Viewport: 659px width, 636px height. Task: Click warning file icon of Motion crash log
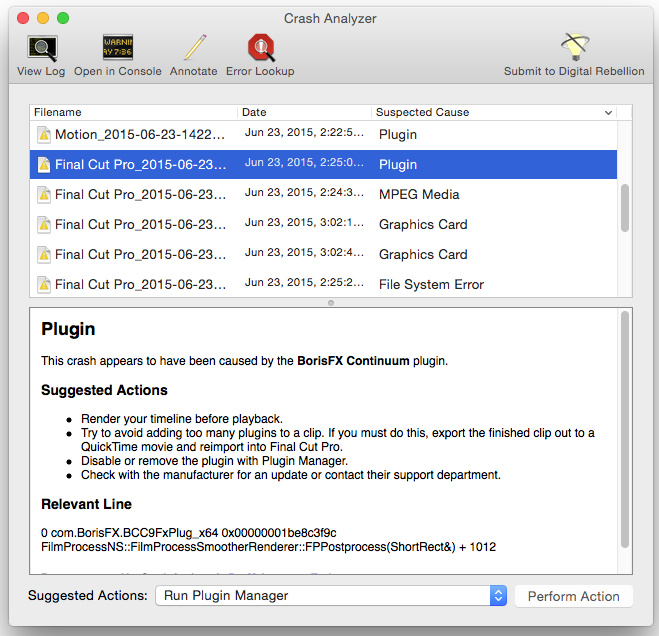pos(44,135)
